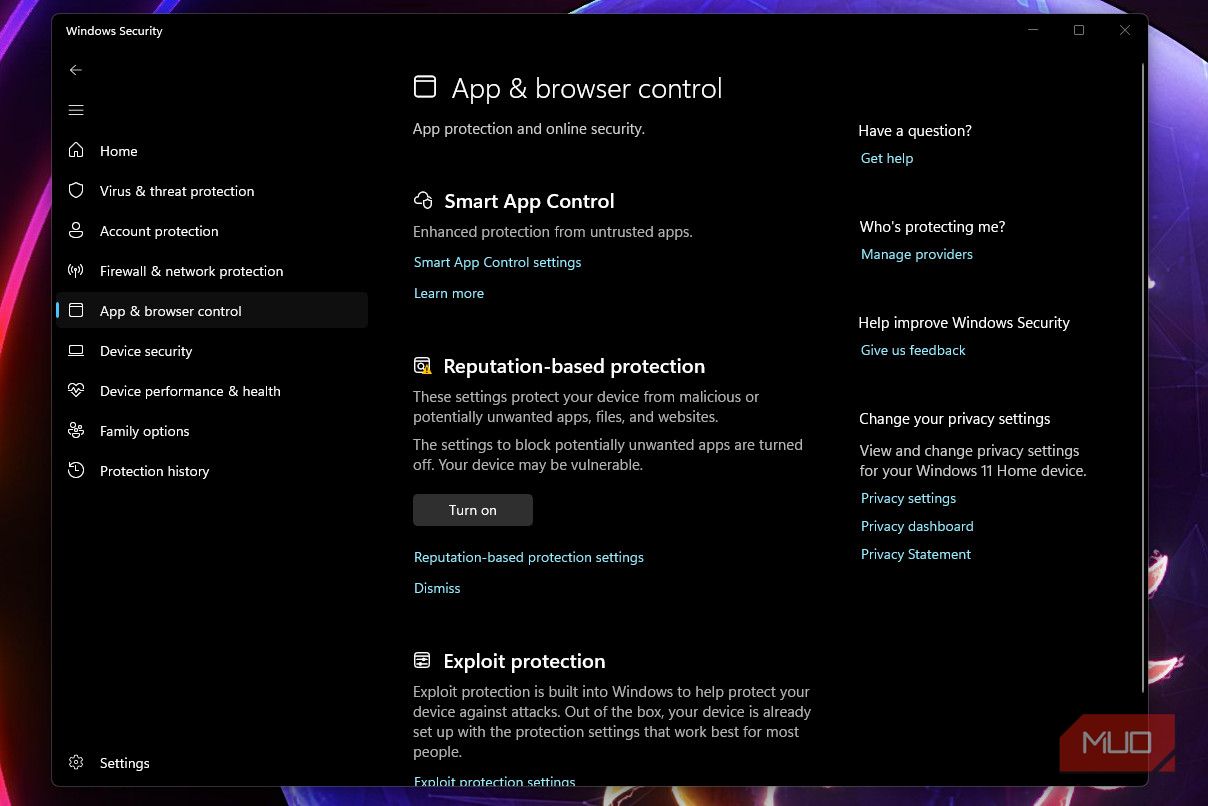
Task: Select Family options in the sidebar
Action: tap(212, 430)
